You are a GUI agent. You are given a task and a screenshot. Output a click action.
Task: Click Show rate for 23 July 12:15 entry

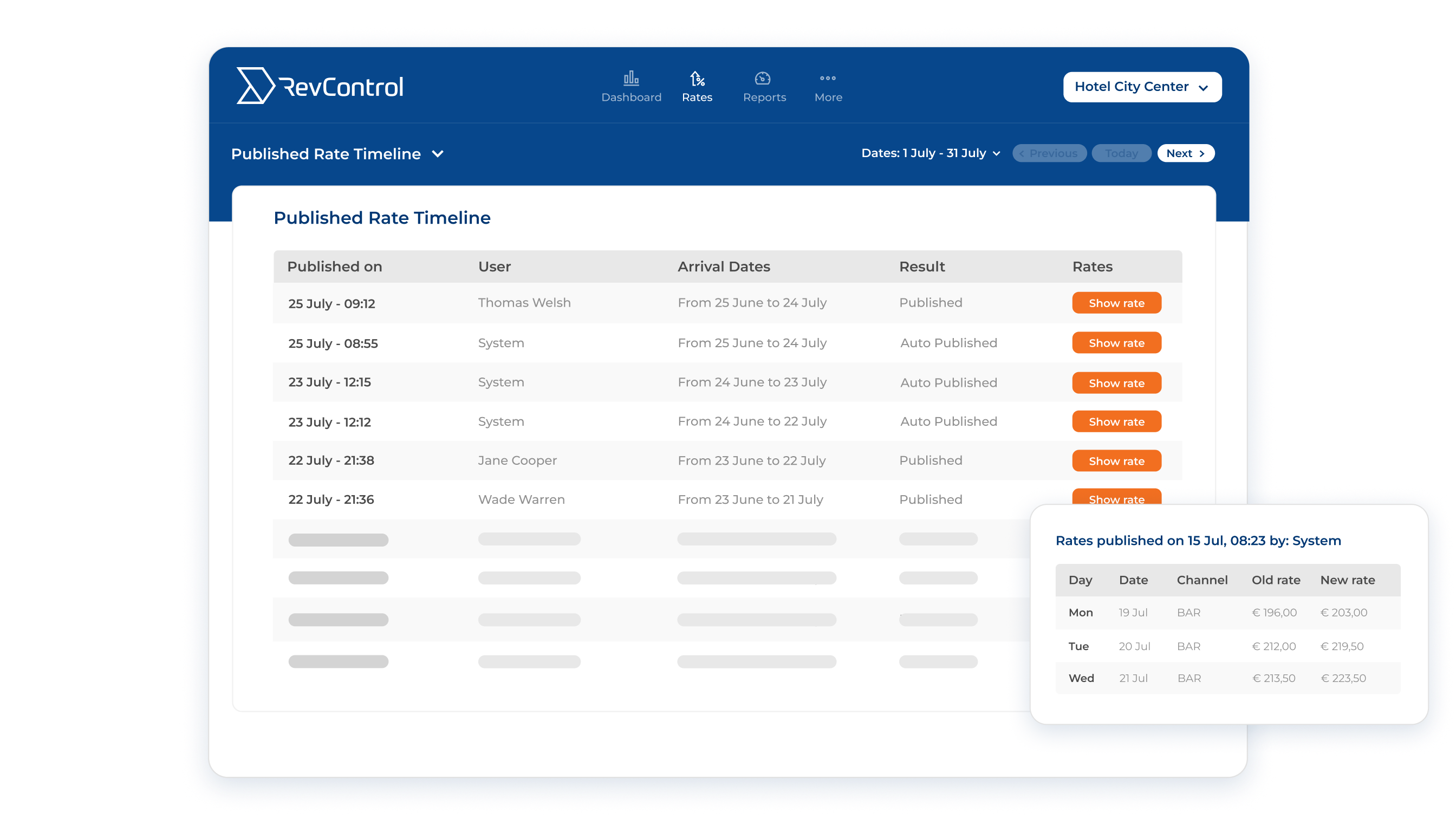[1116, 382]
